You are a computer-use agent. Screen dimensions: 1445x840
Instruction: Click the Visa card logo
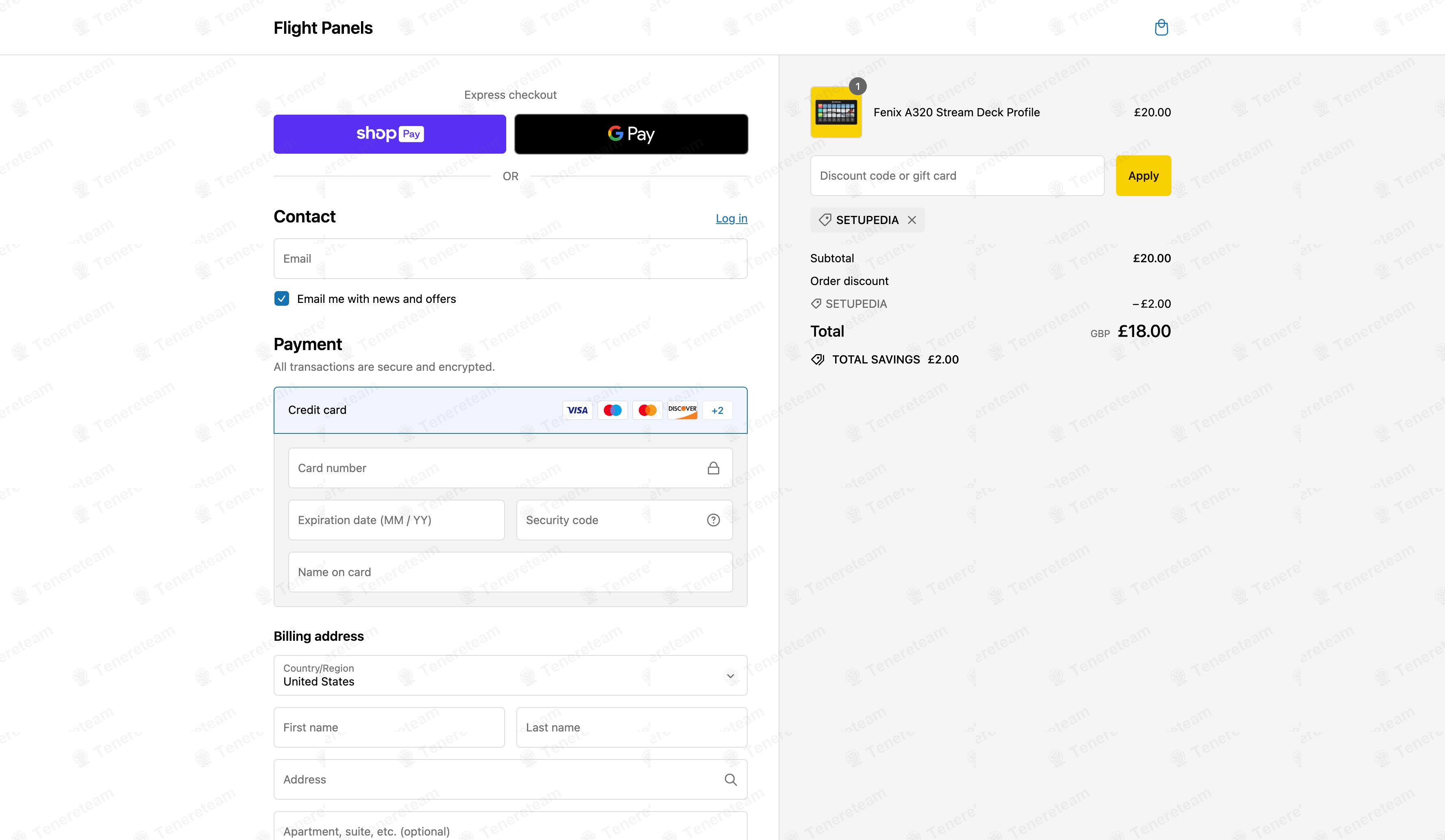[x=577, y=410]
